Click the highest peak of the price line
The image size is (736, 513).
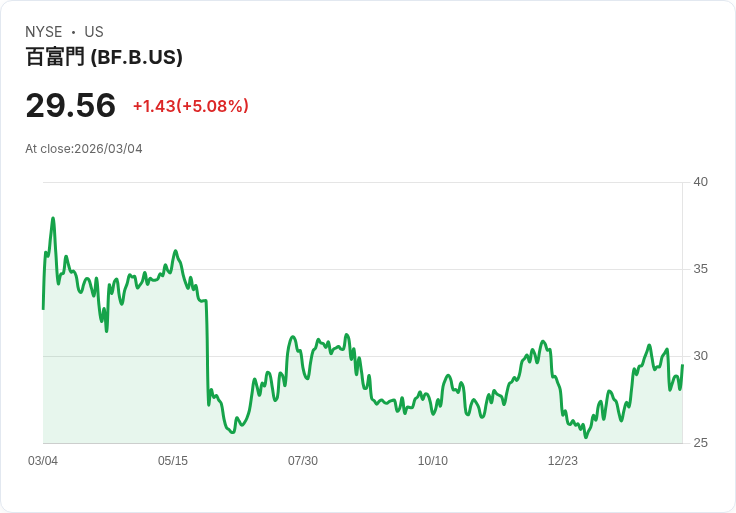click(53, 218)
